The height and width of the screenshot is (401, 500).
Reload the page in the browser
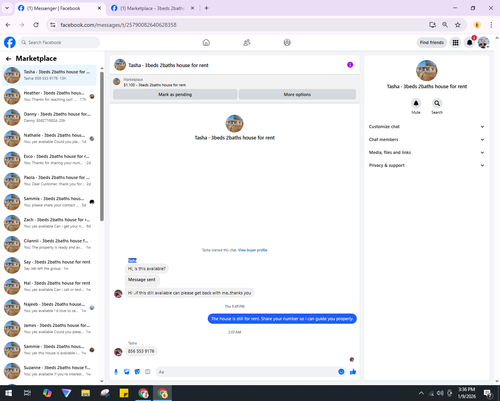(36, 25)
